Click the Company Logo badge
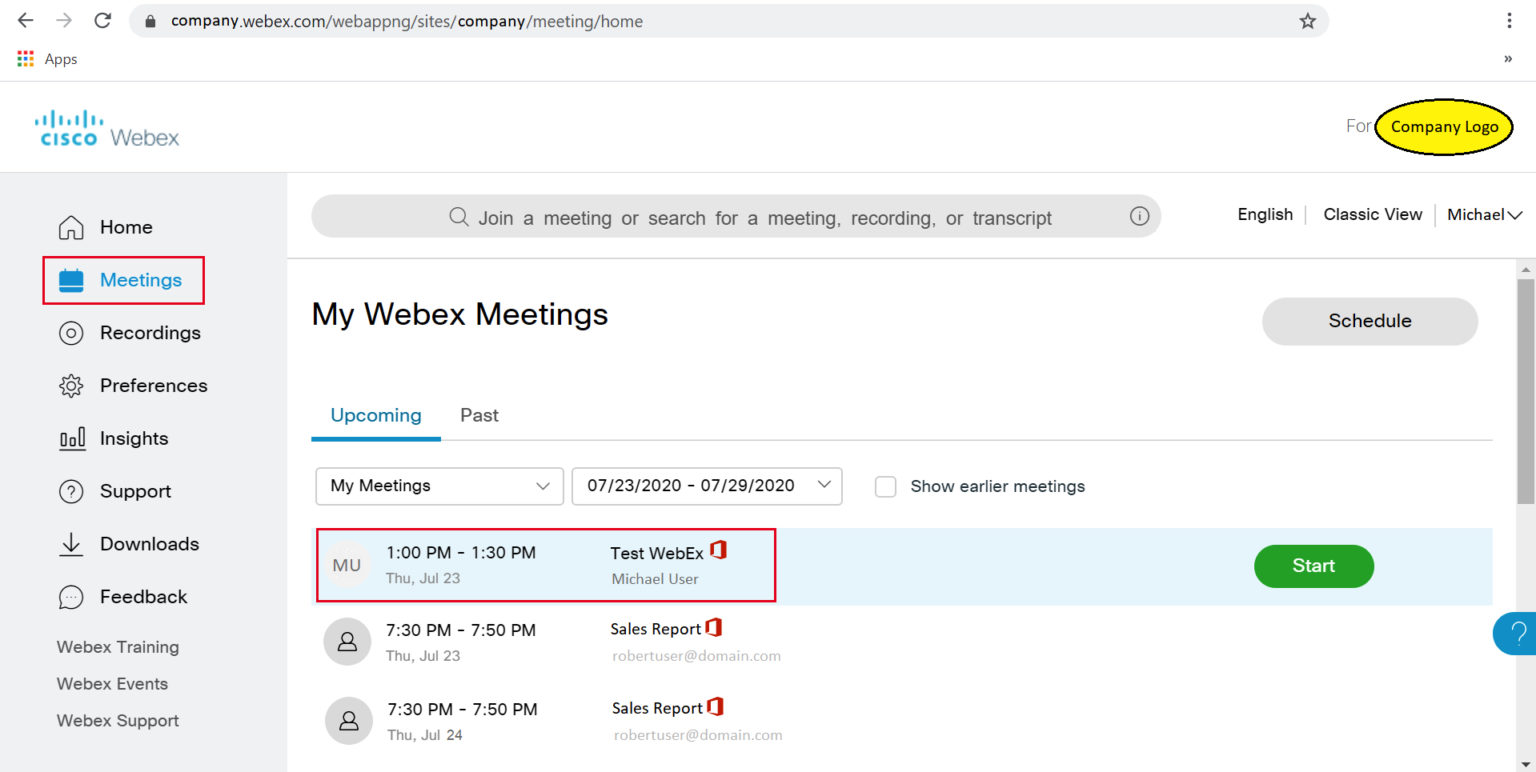 click(1444, 127)
